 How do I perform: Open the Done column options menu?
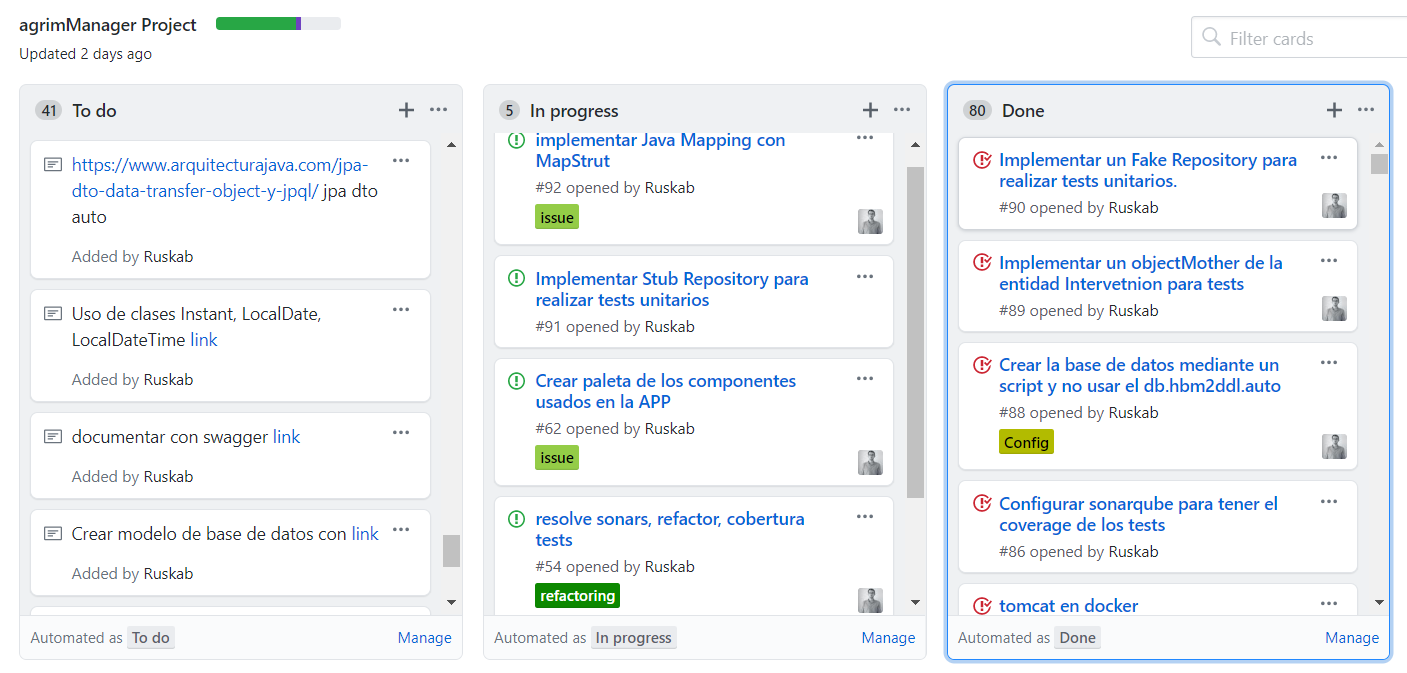click(x=1366, y=110)
